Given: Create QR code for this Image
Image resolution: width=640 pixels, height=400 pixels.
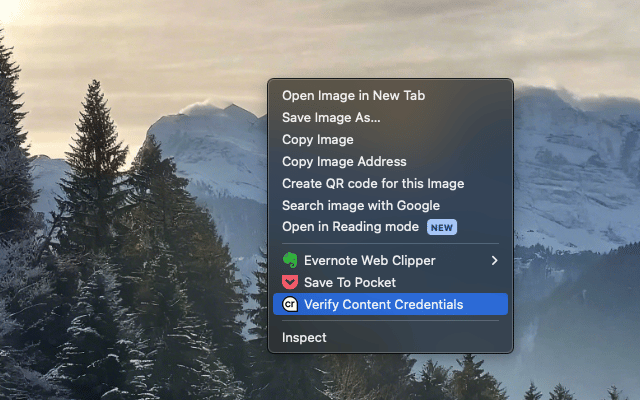Looking at the screenshot, I should click(x=372, y=184).
